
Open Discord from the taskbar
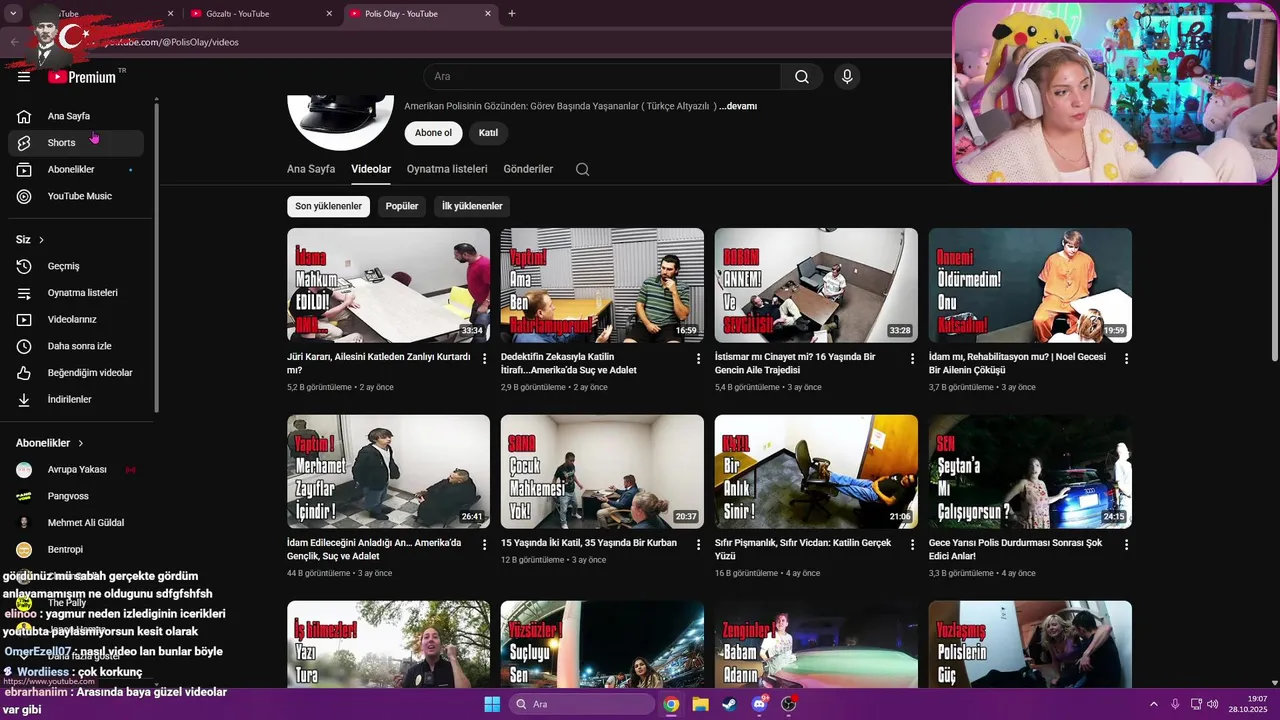coord(759,704)
